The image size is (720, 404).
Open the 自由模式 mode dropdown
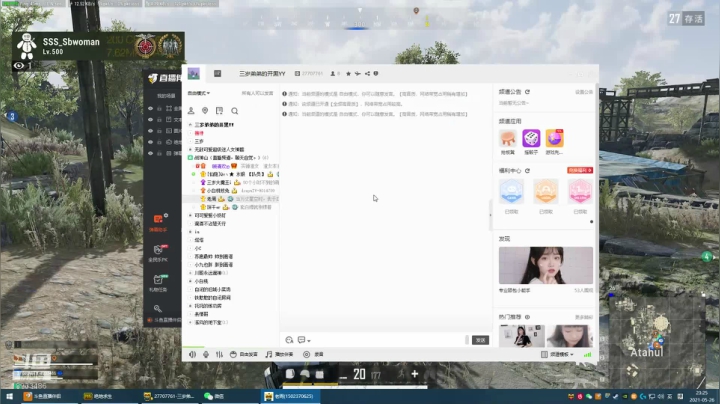pyautogui.click(x=199, y=93)
